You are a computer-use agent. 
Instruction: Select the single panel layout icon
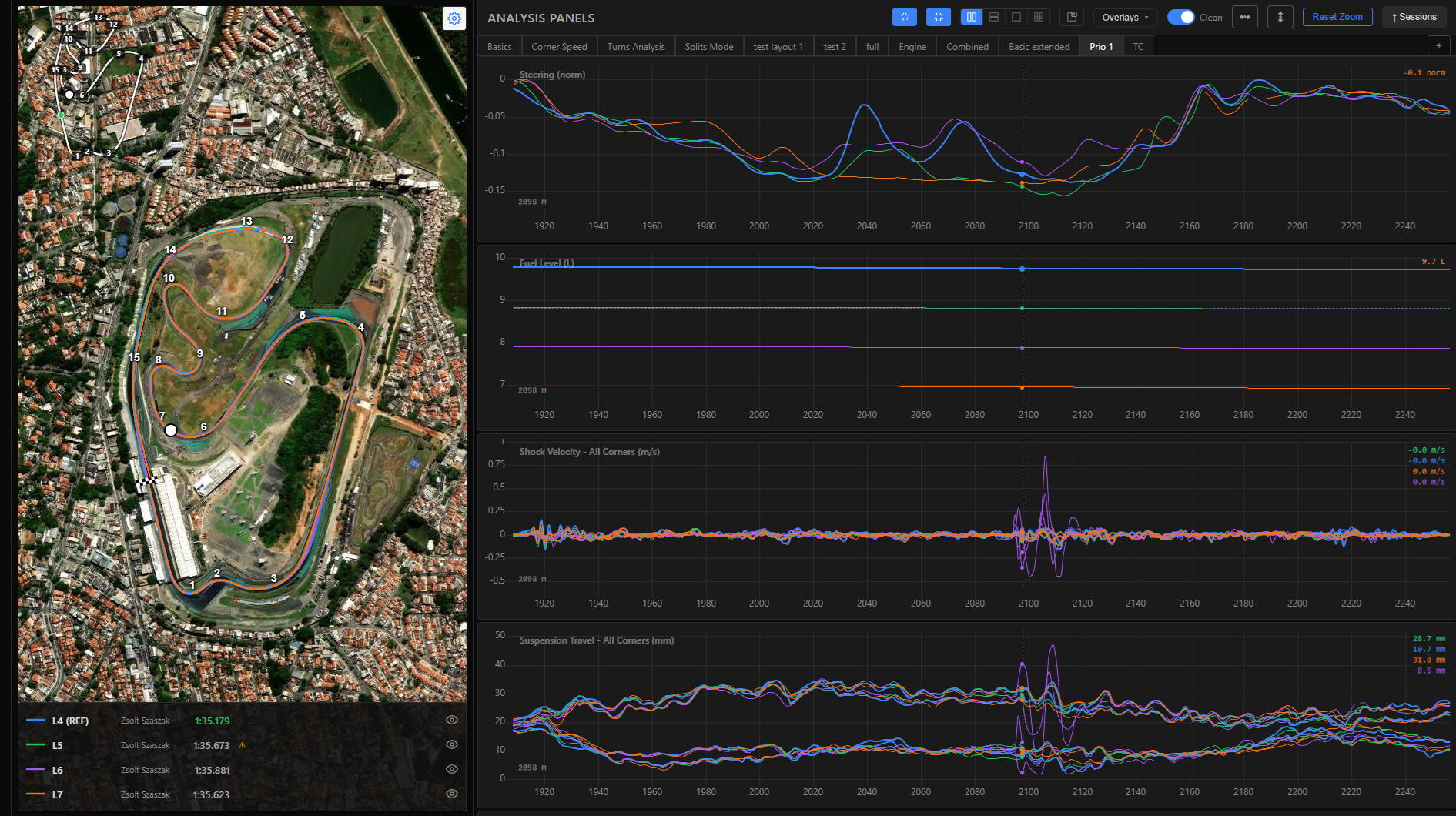(1016, 17)
